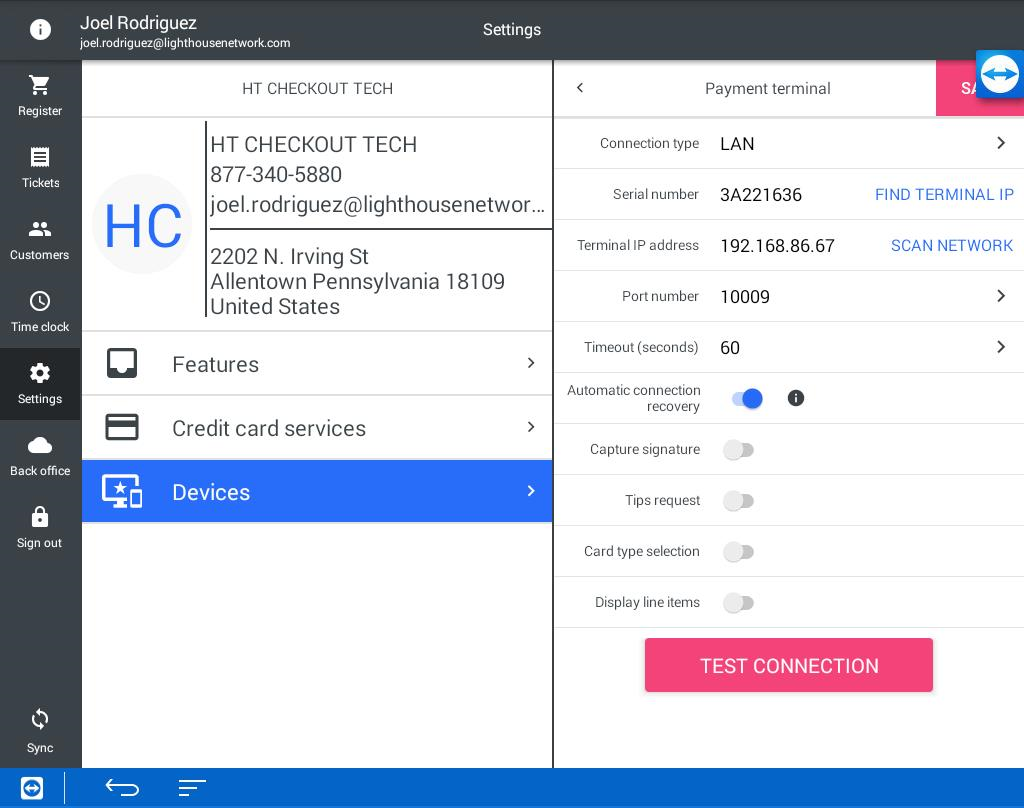Select Credit card services

[x=317, y=428]
